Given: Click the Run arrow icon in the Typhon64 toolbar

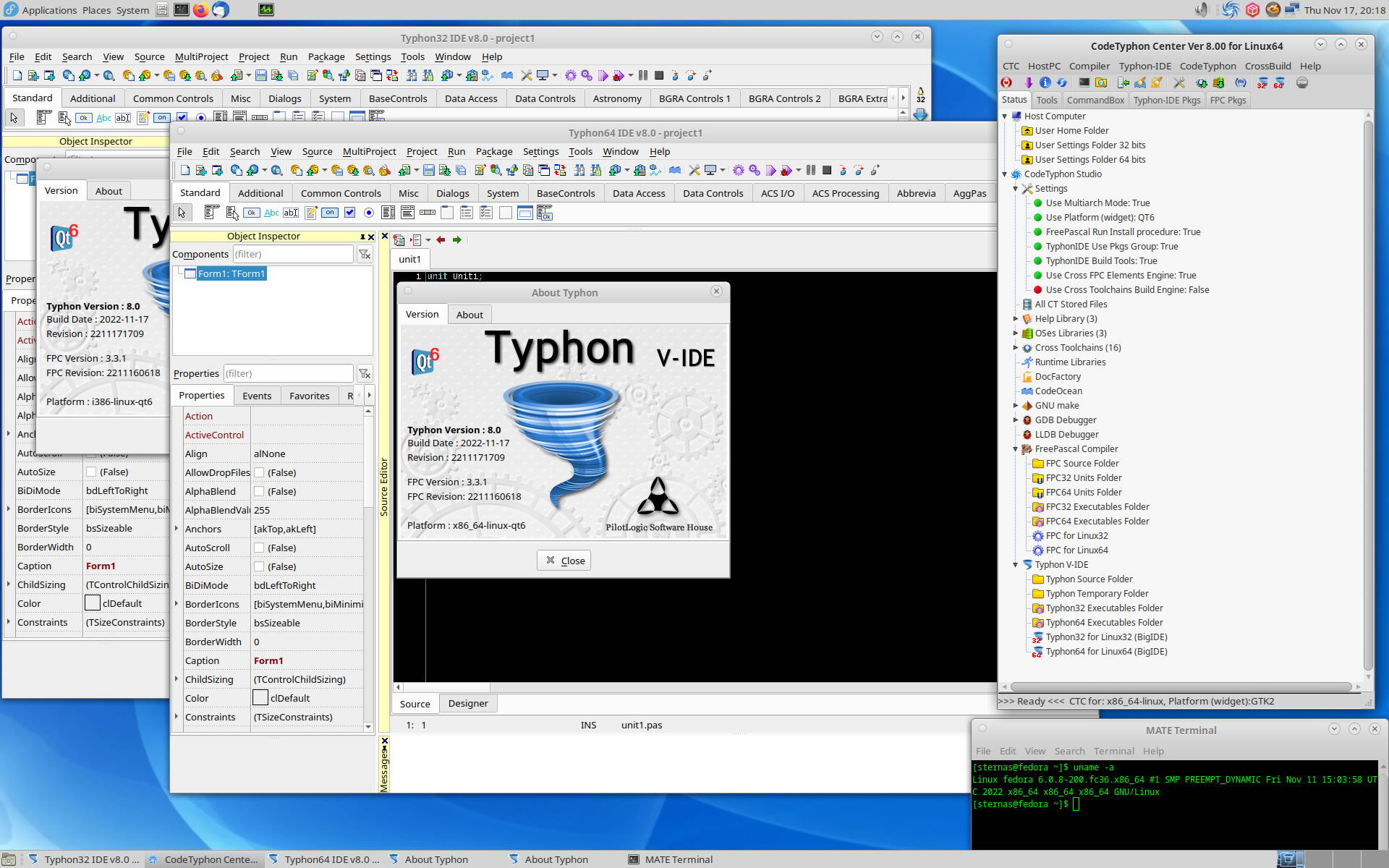Looking at the screenshot, I should tap(770, 170).
